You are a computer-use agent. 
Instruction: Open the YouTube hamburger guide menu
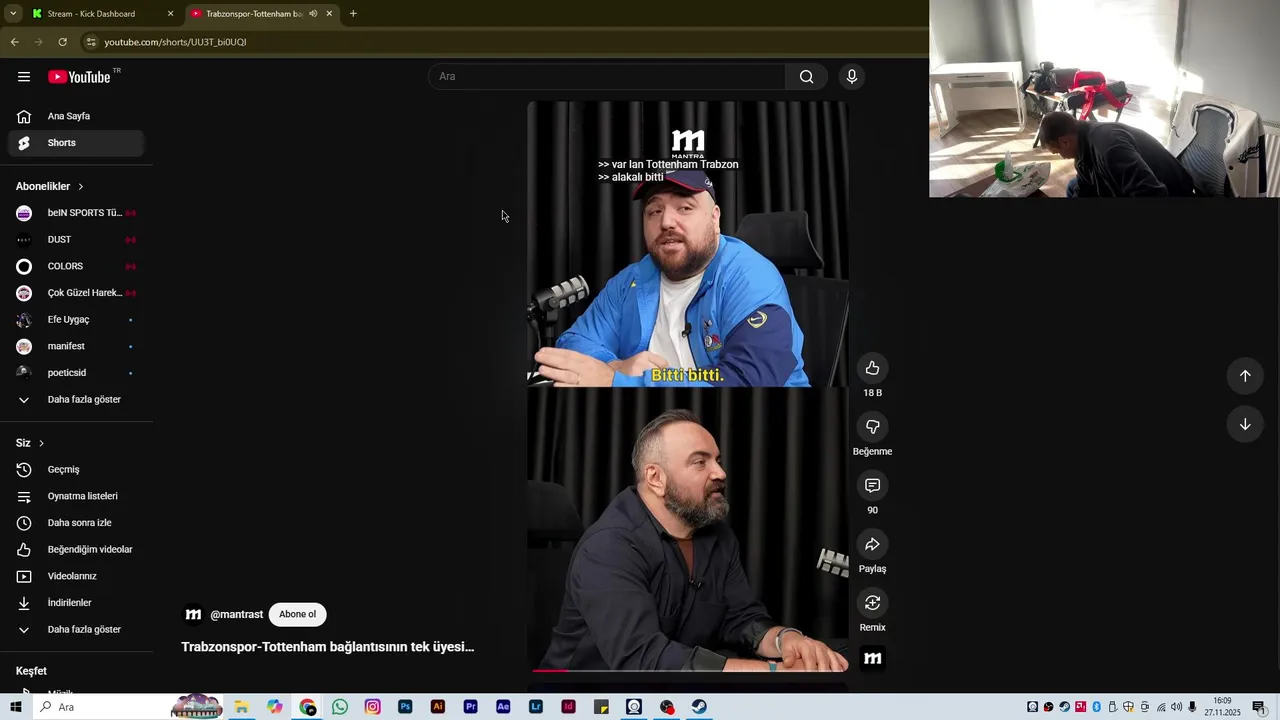24,77
